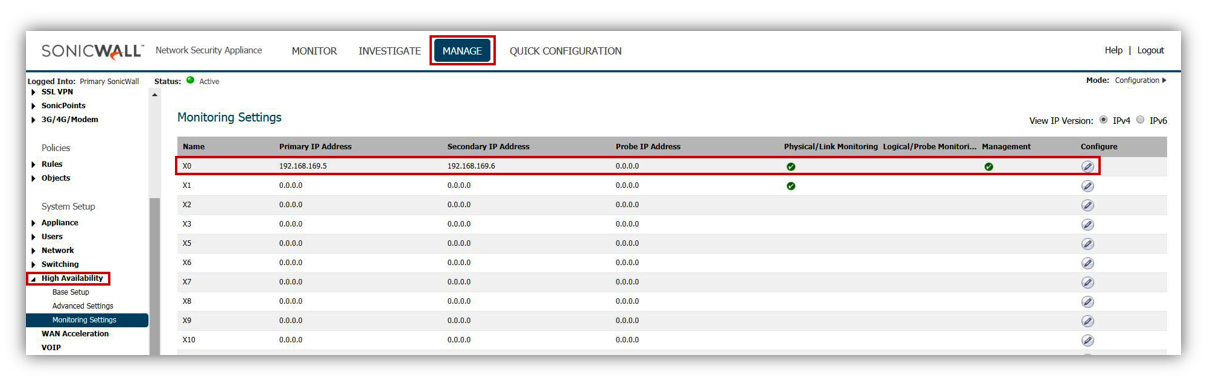Open the configure pencil icon for X6
This screenshot has width=1208, height=383.
coord(1087,263)
